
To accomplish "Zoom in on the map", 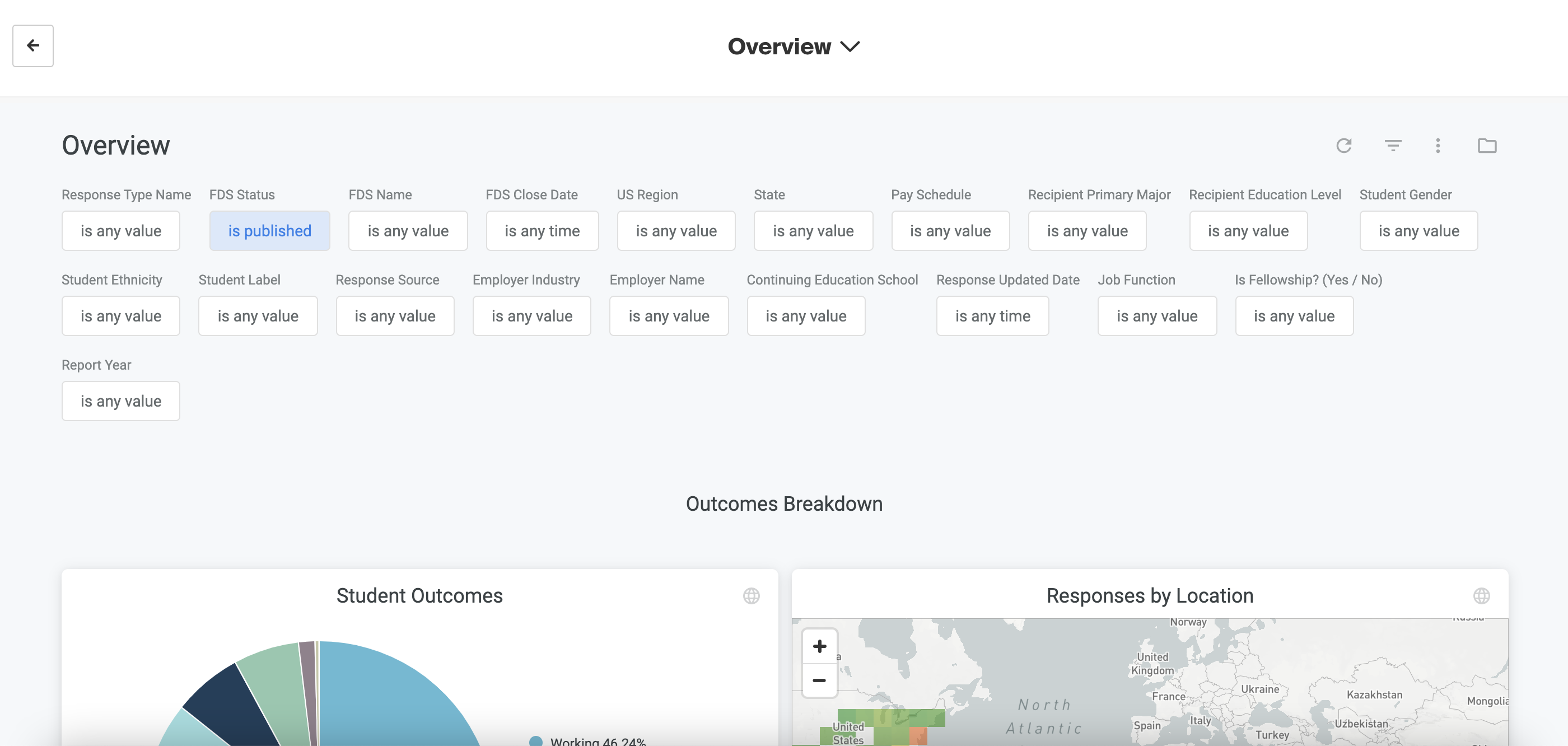I will click(819, 646).
